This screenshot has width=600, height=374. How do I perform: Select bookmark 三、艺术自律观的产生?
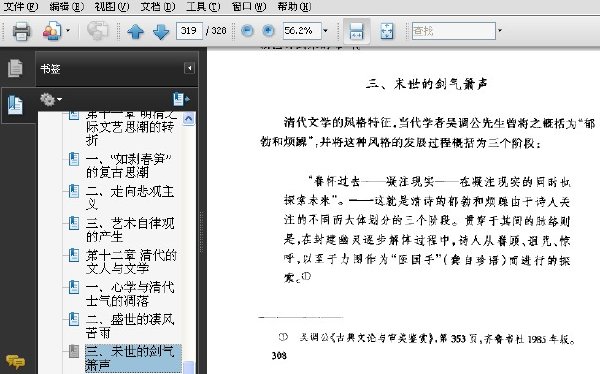point(130,230)
